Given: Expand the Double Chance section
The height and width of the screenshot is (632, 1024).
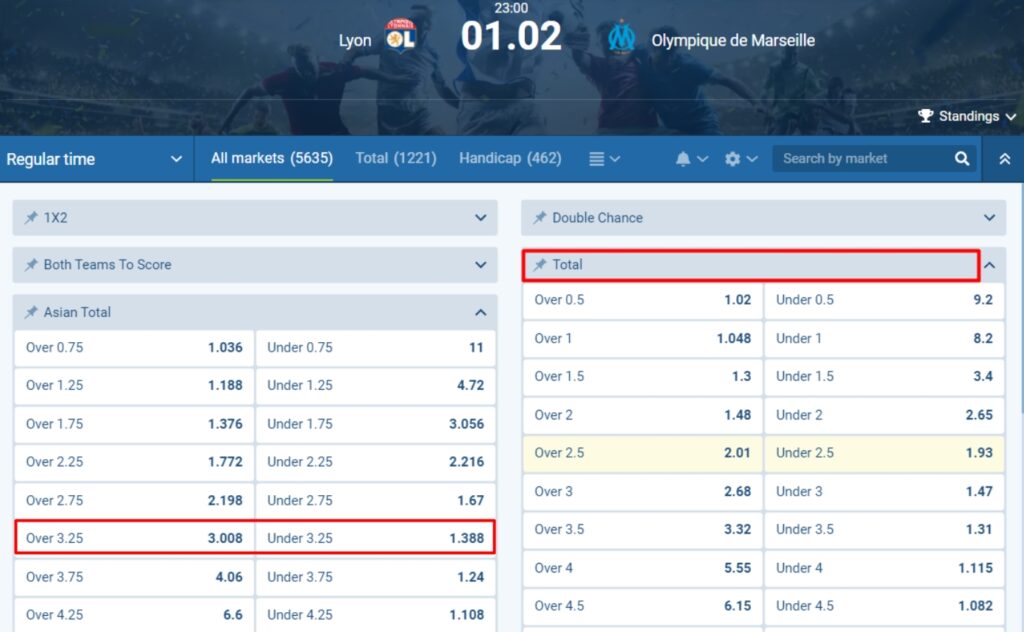Looking at the screenshot, I should point(989,218).
